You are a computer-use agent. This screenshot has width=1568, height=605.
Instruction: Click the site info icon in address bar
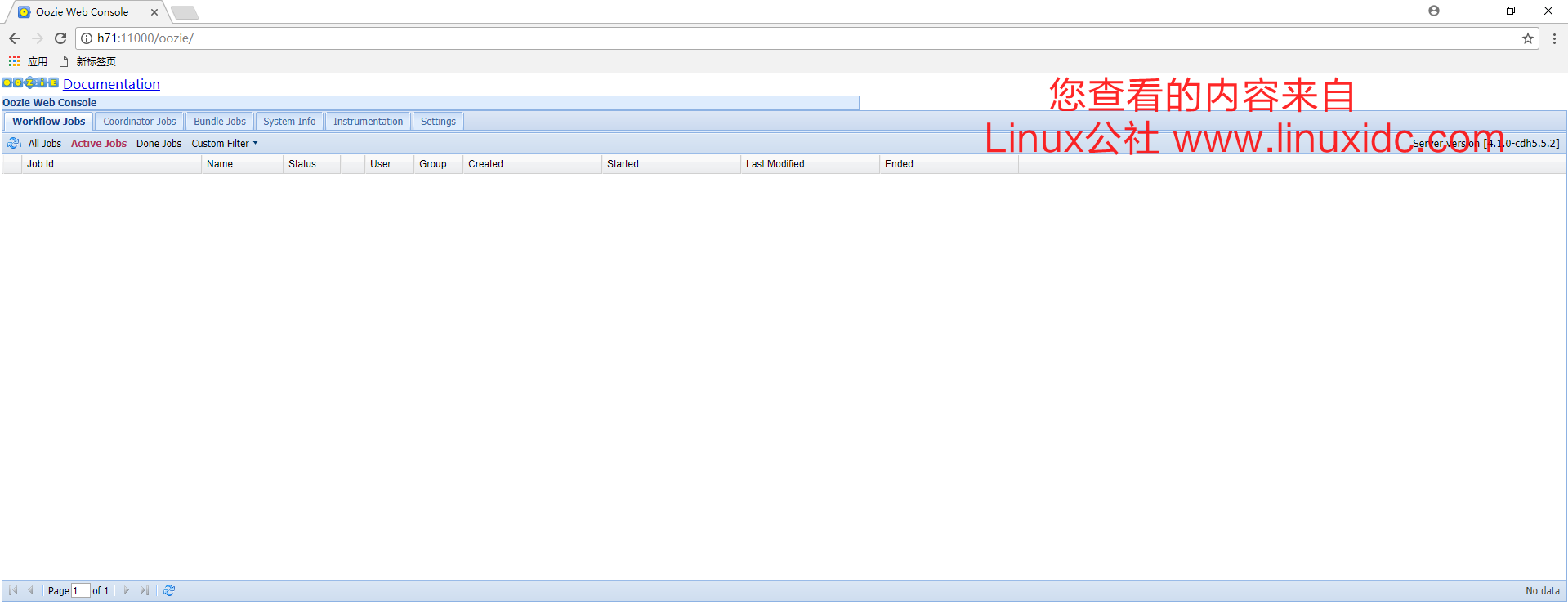[87, 38]
